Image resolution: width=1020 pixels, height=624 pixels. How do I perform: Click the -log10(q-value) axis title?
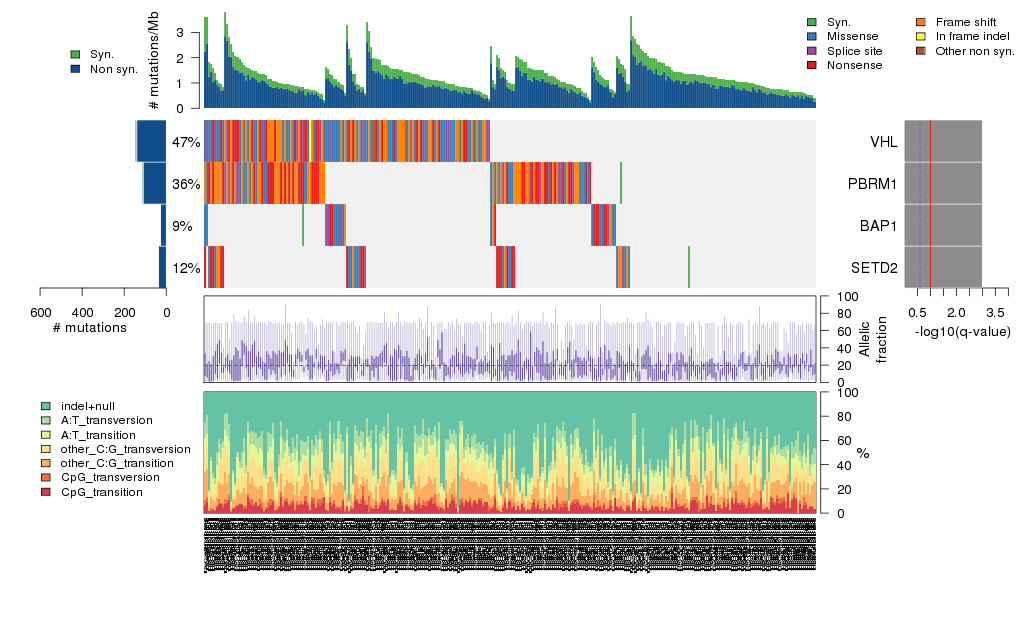tap(962, 332)
